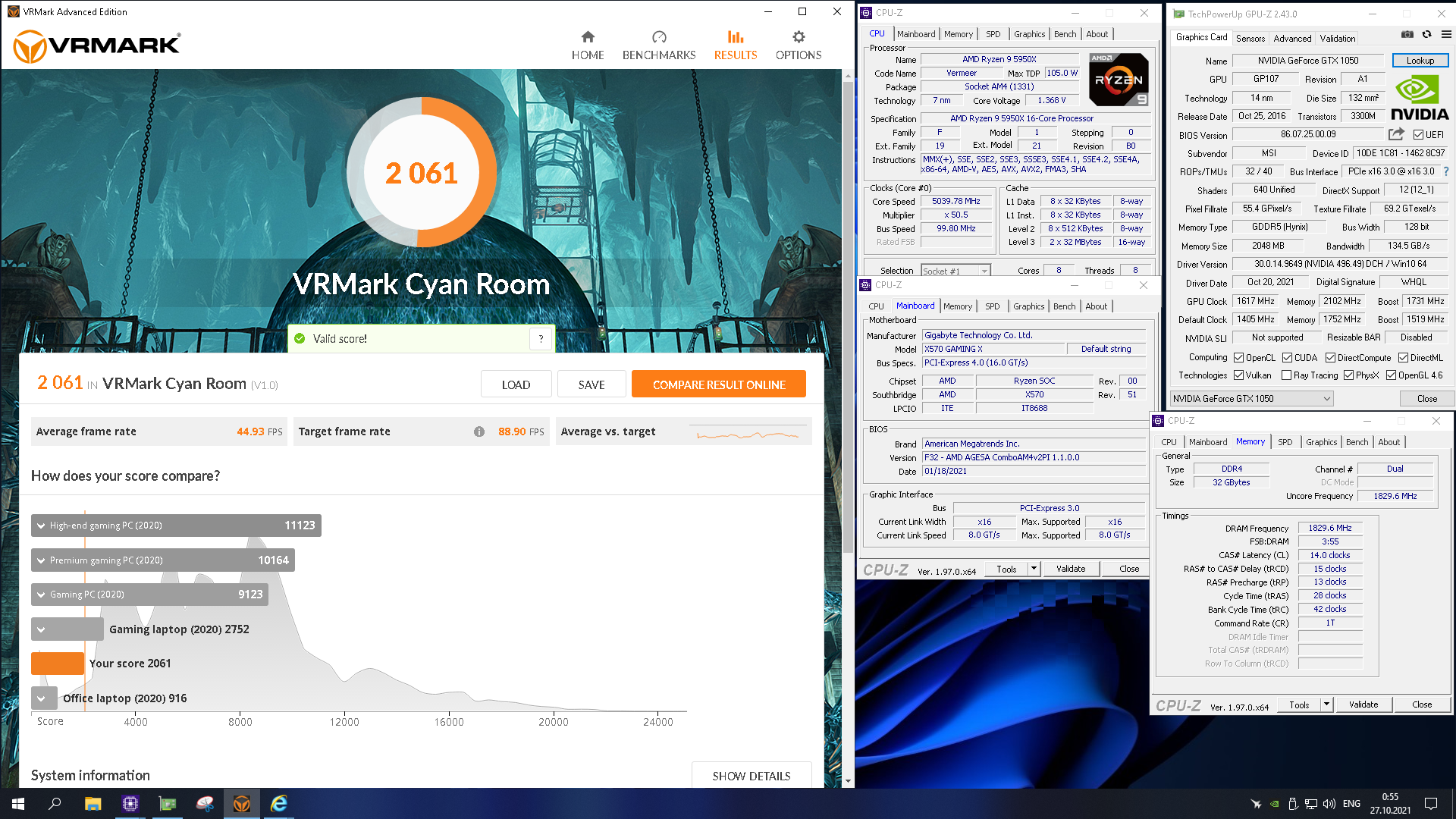Toggle the PhysX checkbox
Viewport: 1456px width, 819px height.
coord(1348,375)
